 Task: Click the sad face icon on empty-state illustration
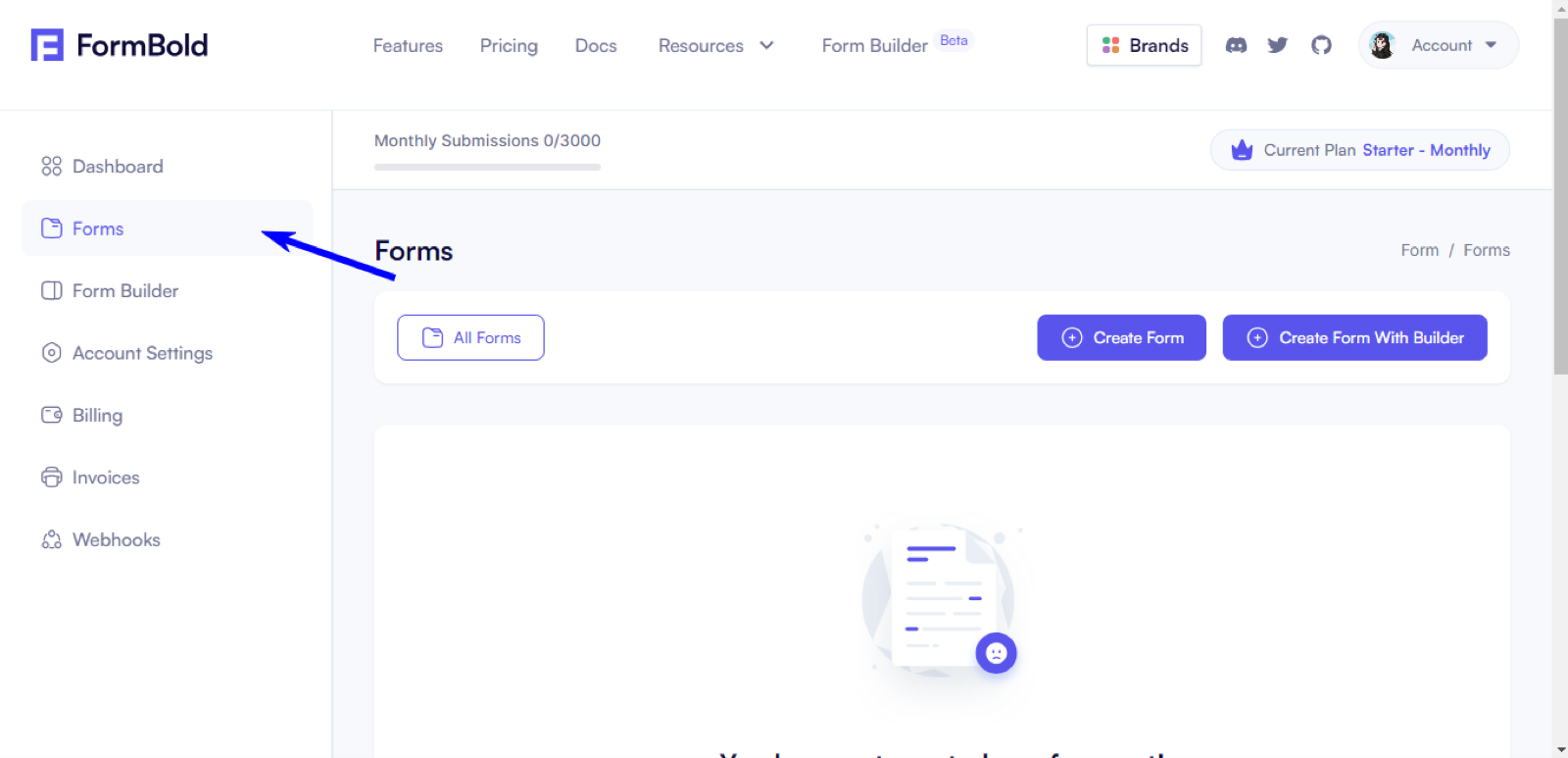(997, 653)
